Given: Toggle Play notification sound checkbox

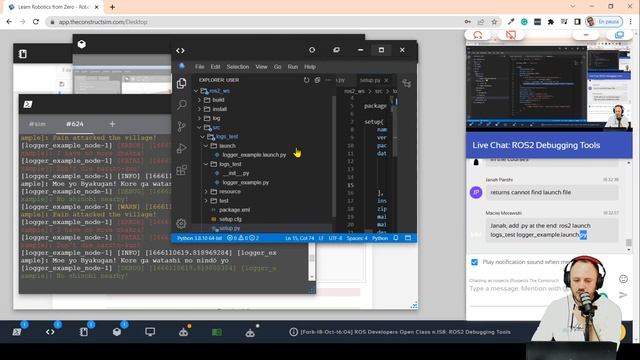Looking at the screenshot, I should coord(474,262).
